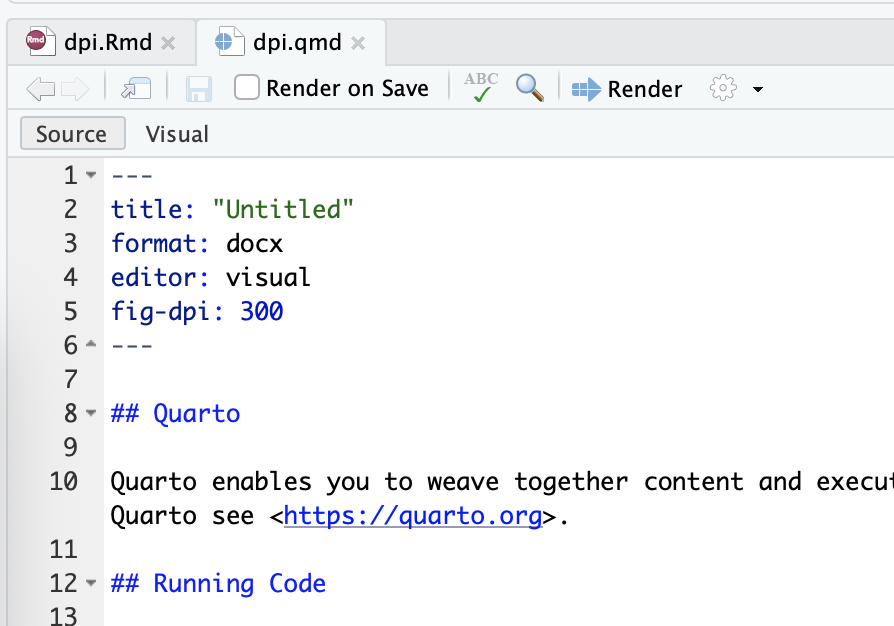Click the Render button
The height and width of the screenshot is (626, 894).
(627, 89)
